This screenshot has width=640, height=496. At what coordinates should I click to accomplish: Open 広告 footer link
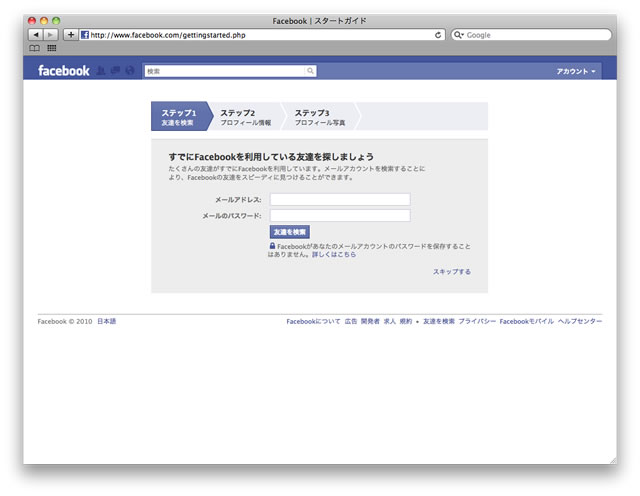351,321
